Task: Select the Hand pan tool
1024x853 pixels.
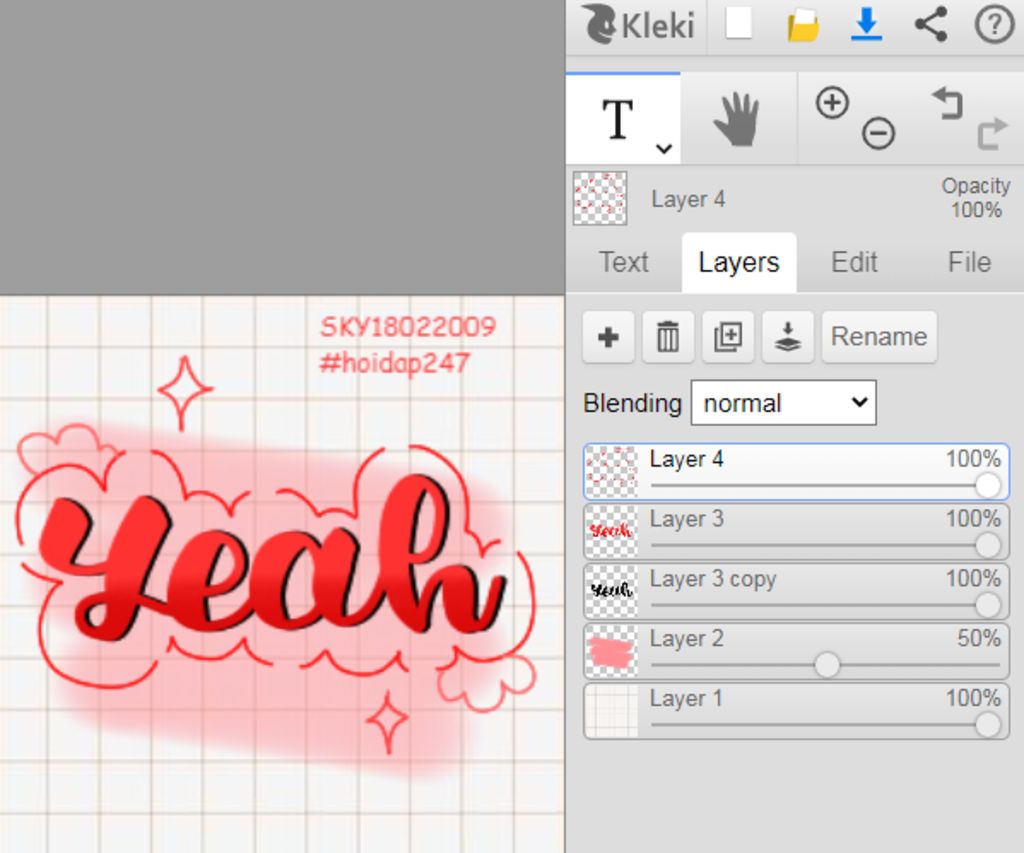Action: click(737, 119)
